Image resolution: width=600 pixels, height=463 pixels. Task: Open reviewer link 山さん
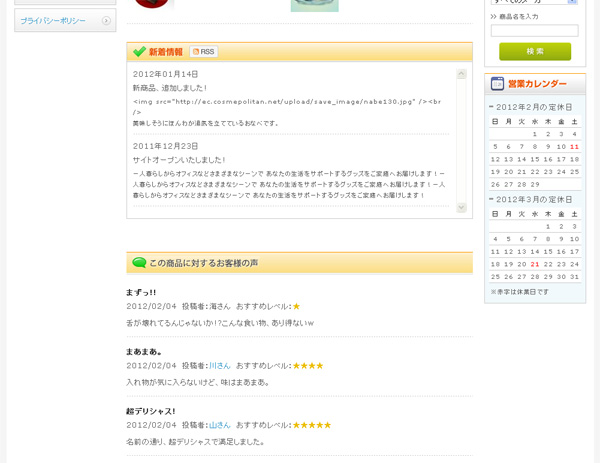click(x=220, y=425)
